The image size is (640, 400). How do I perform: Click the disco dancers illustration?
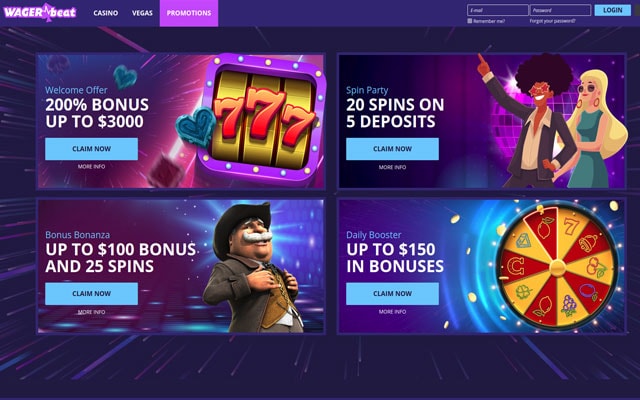(x=553, y=121)
